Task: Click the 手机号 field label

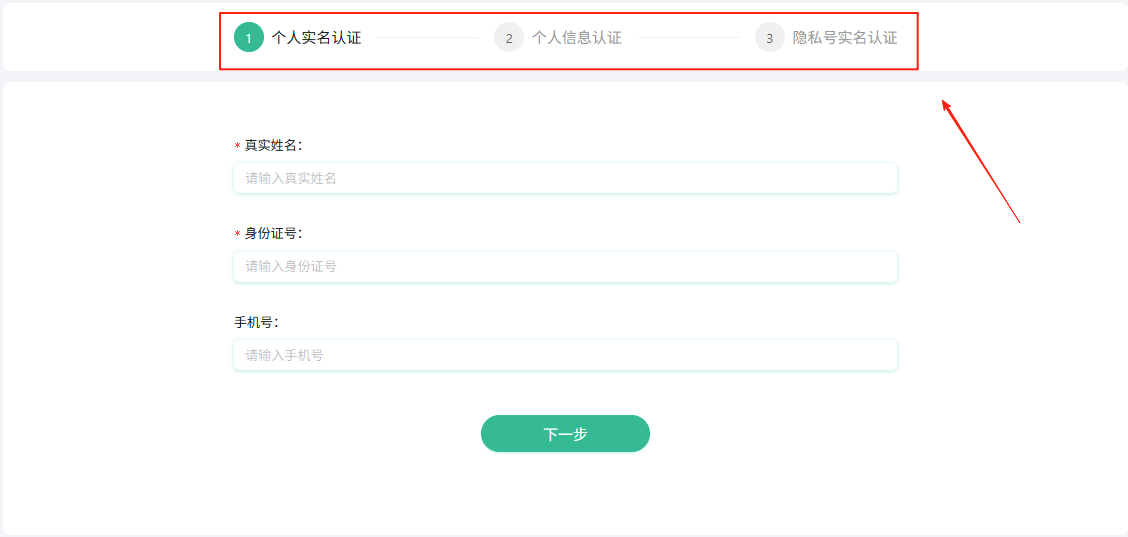Action: [256, 322]
